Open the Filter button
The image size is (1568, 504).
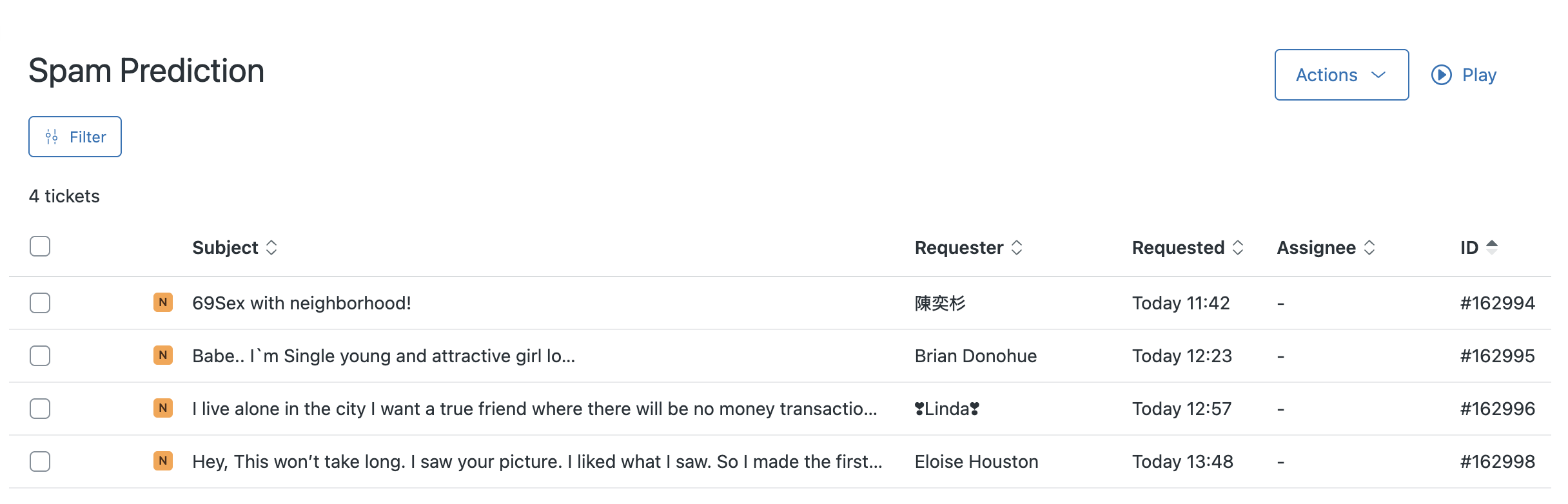75,137
